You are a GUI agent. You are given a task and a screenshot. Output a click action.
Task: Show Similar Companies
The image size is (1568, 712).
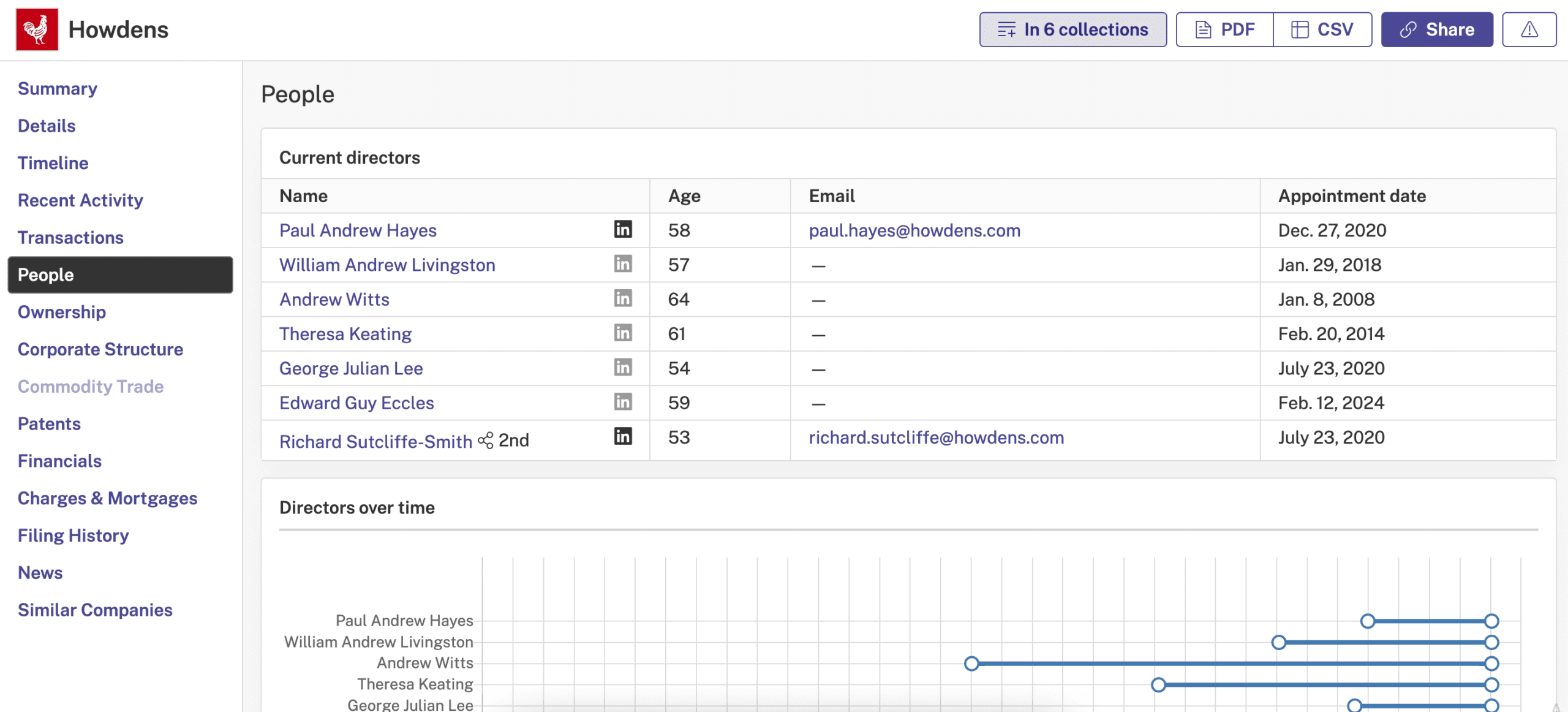pos(95,610)
